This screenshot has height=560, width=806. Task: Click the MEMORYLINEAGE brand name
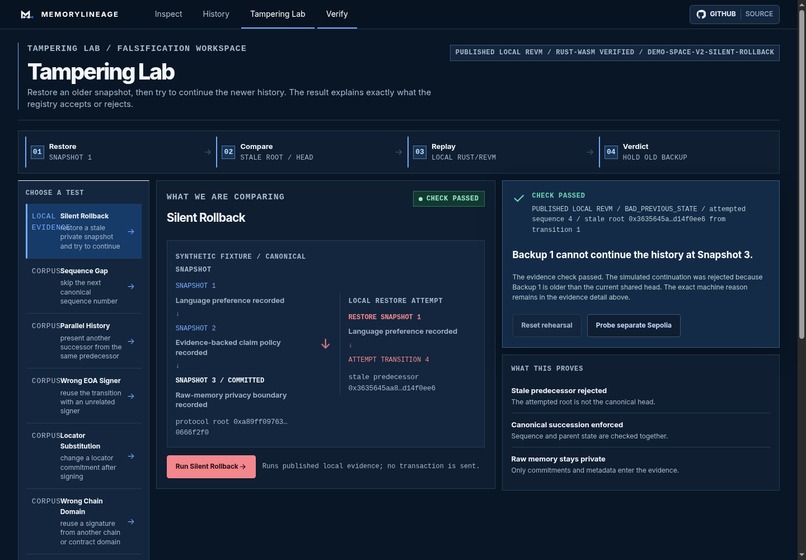tap(80, 14)
